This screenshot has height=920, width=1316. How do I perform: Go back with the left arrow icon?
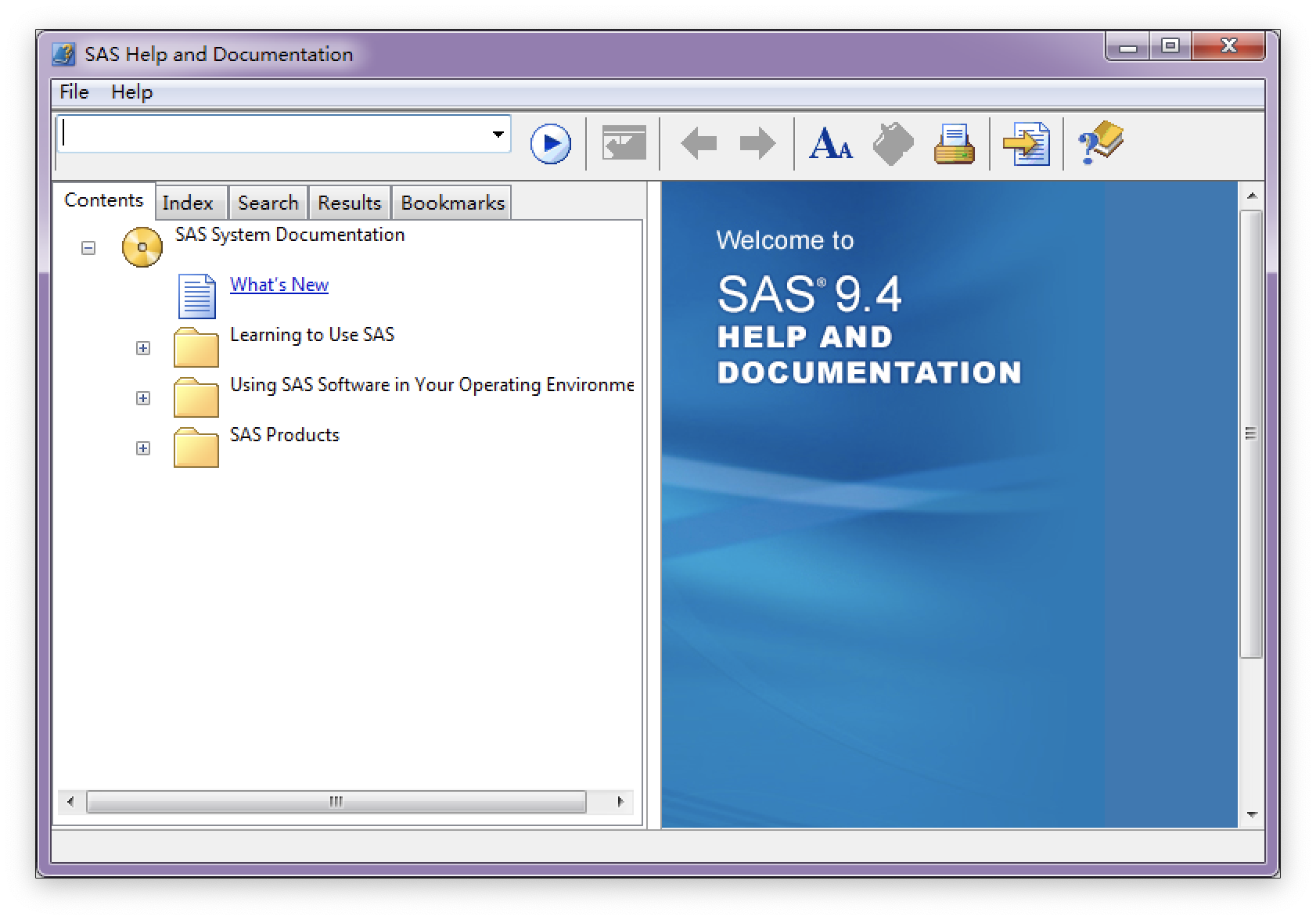click(x=699, y=144)
